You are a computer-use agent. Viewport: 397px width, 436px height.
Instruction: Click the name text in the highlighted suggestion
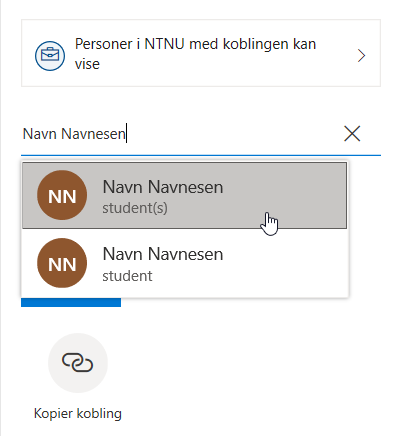pyautogui.click(x=163, y=187)
